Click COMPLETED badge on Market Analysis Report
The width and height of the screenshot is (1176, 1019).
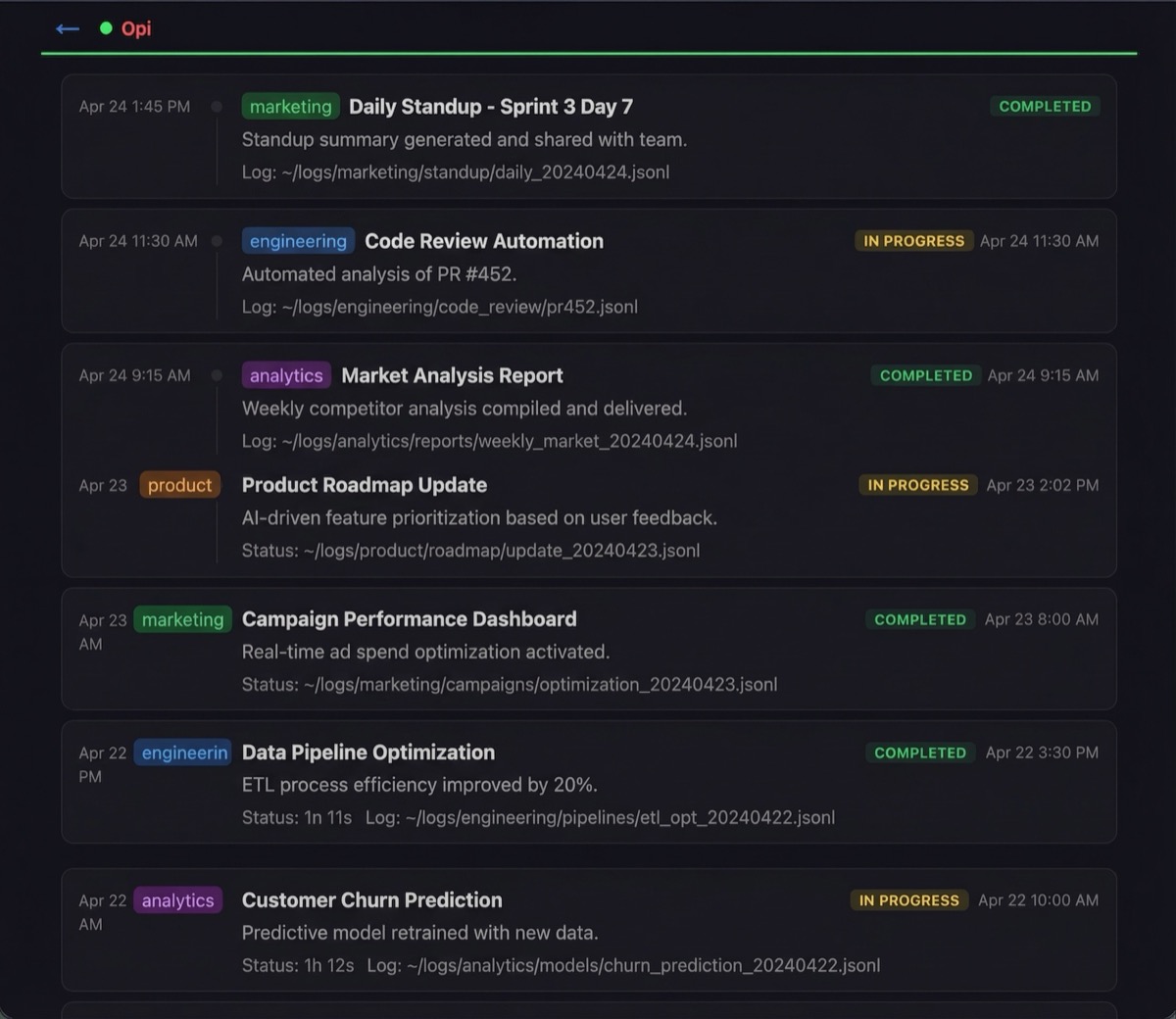[926, 375]
